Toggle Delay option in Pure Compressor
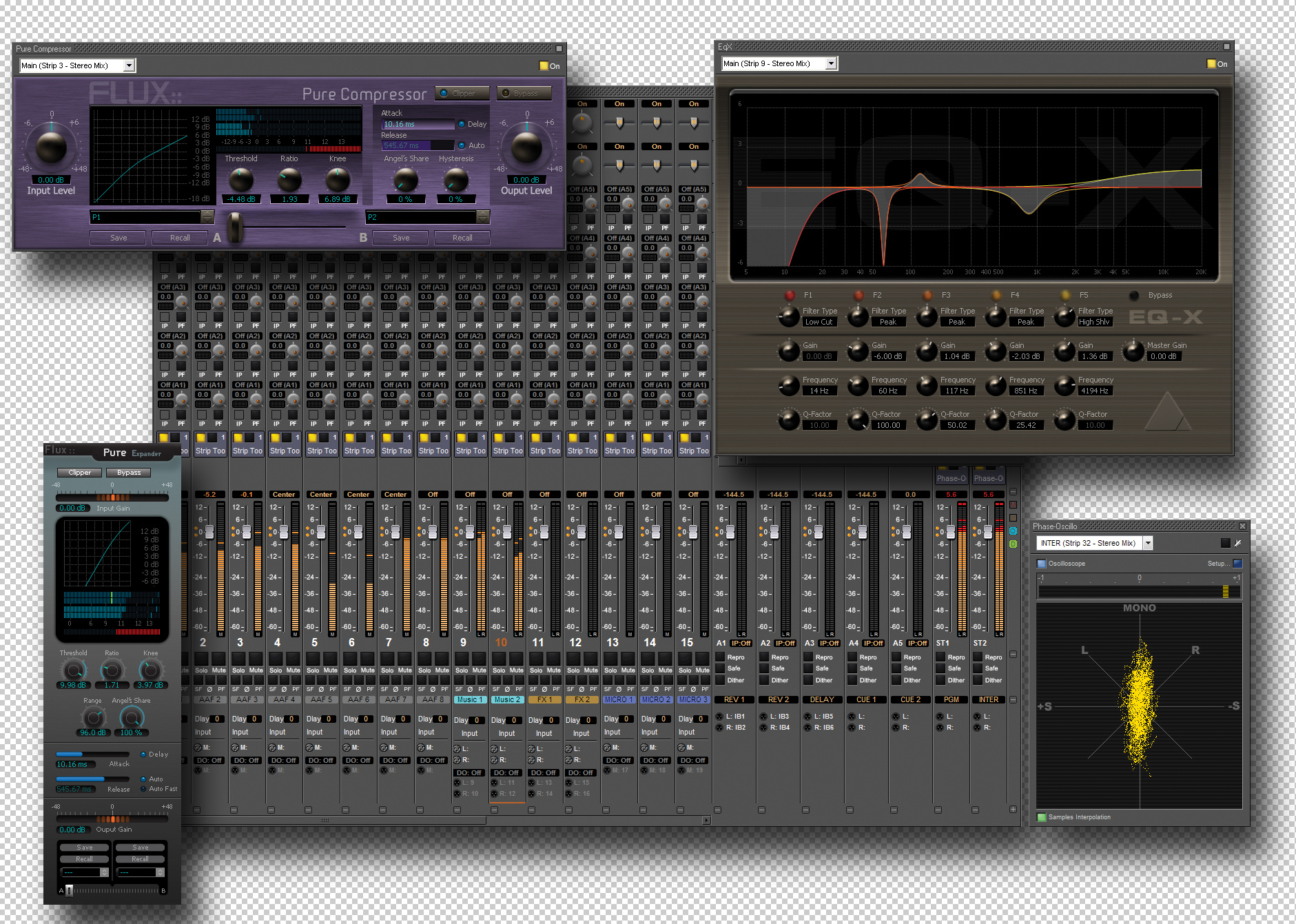This screenshot has height=924, width=1296. [x=462, y=124]
